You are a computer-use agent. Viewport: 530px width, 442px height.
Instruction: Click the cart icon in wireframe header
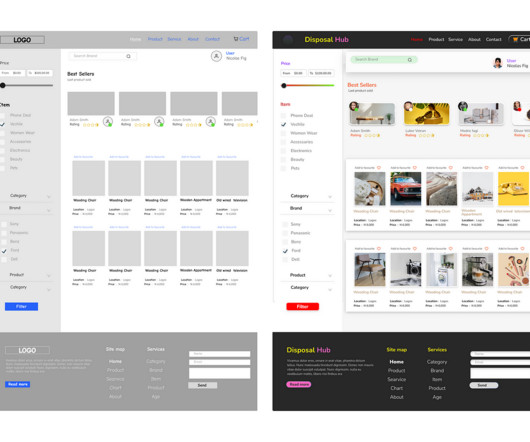click(x=236, y=39)
